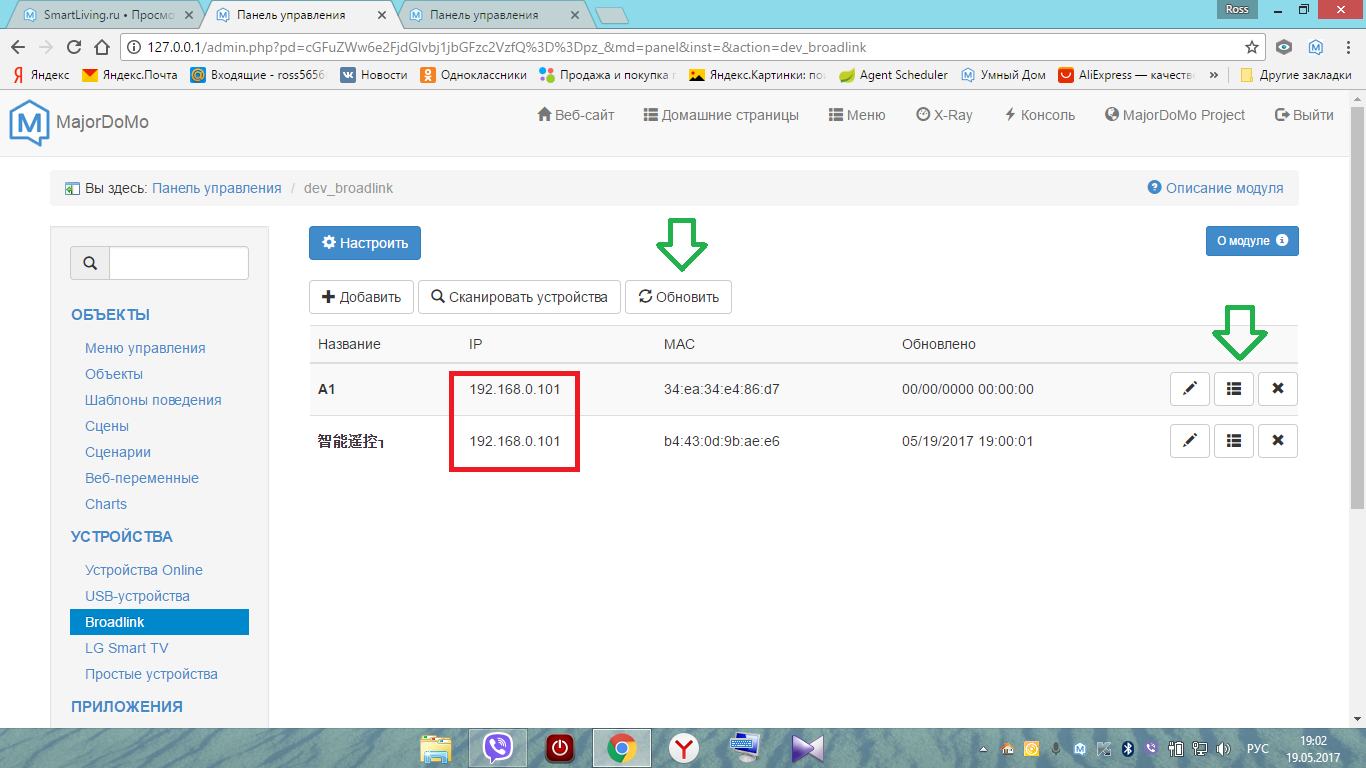Log out with the Выйти link
This screenshot has width=1366, height=768.
(x=1304, y=115)
